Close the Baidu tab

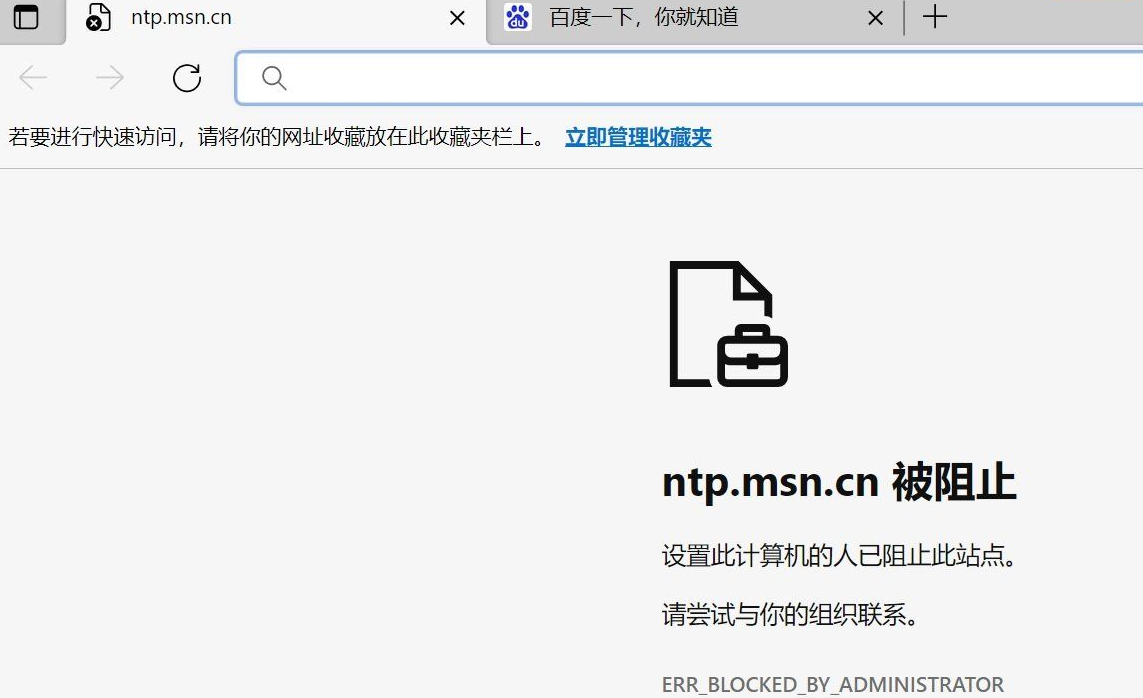coord(875,17)
